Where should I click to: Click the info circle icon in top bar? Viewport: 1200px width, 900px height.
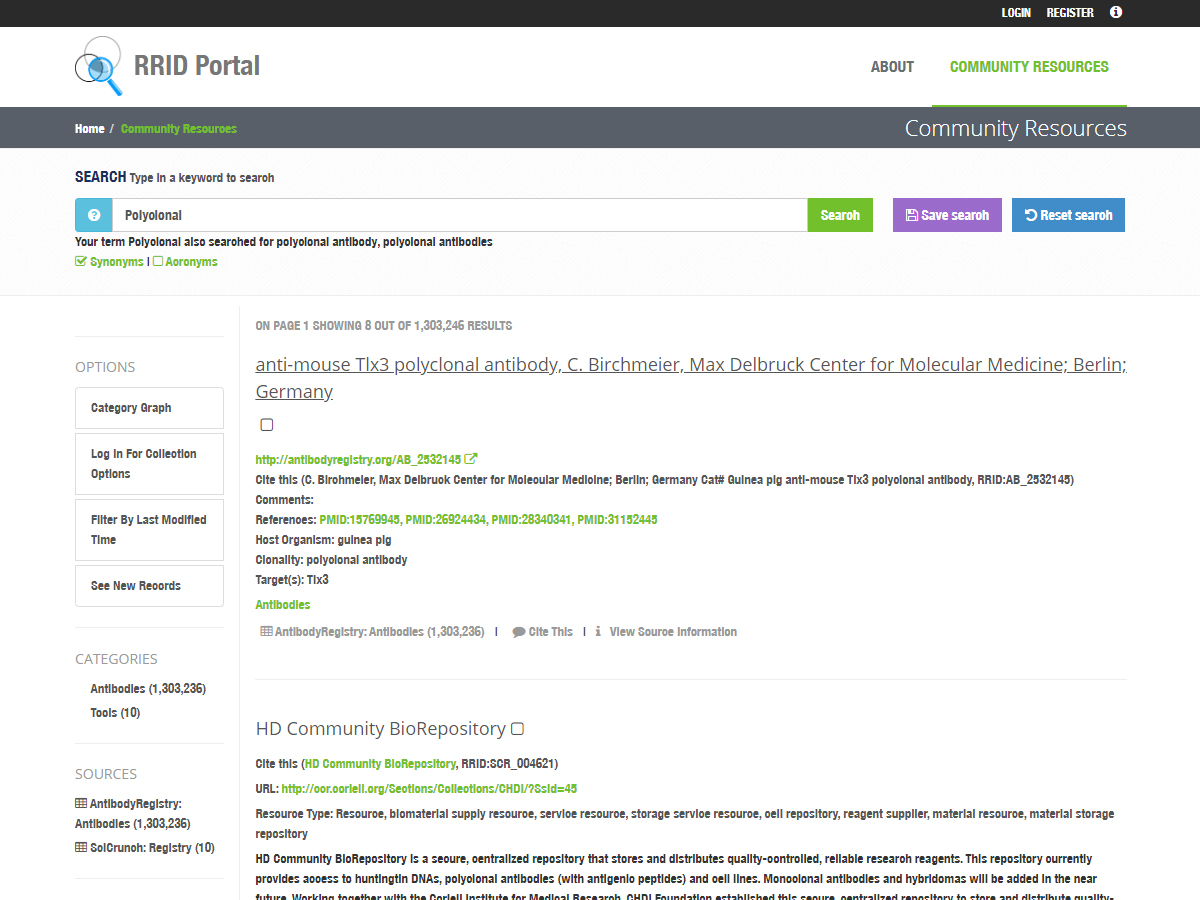pos(1116,13)
